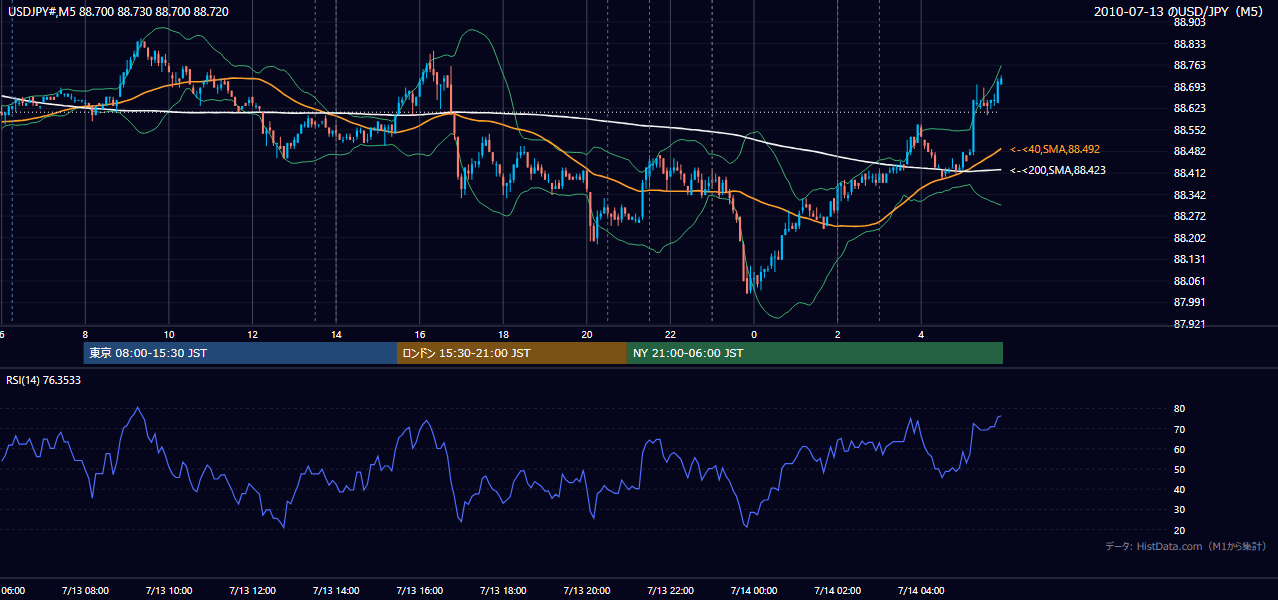Click the orange 40 SMA label 88.492
The width and height of the screenshot is (1278, 600).
click(x=1055, y=149)
